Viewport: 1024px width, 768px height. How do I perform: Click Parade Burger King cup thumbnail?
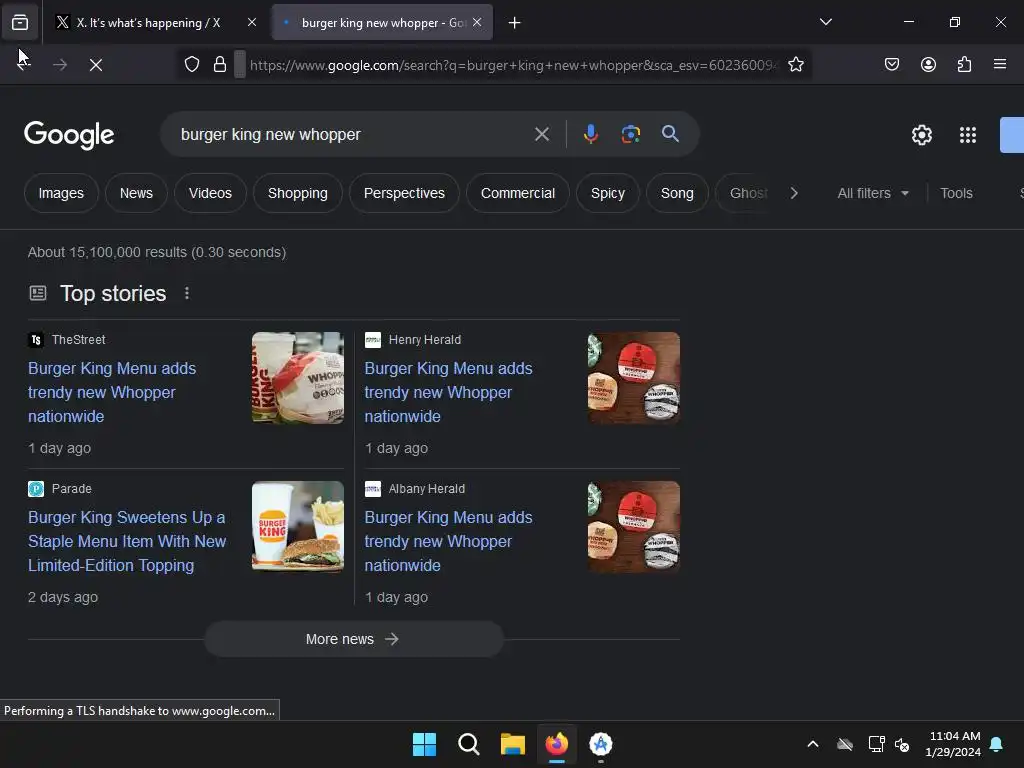298,526
